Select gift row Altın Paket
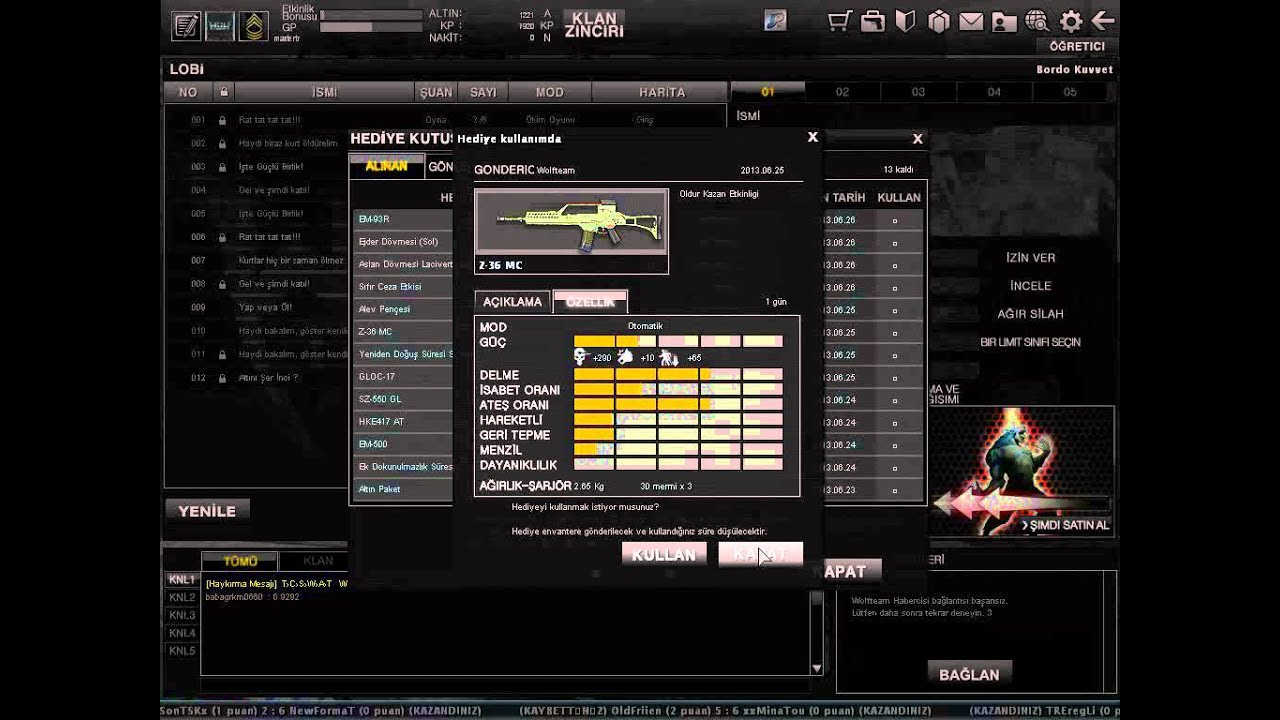This screenshot has height=720, width=1280. pyautogui.click(x=403, y=489)
